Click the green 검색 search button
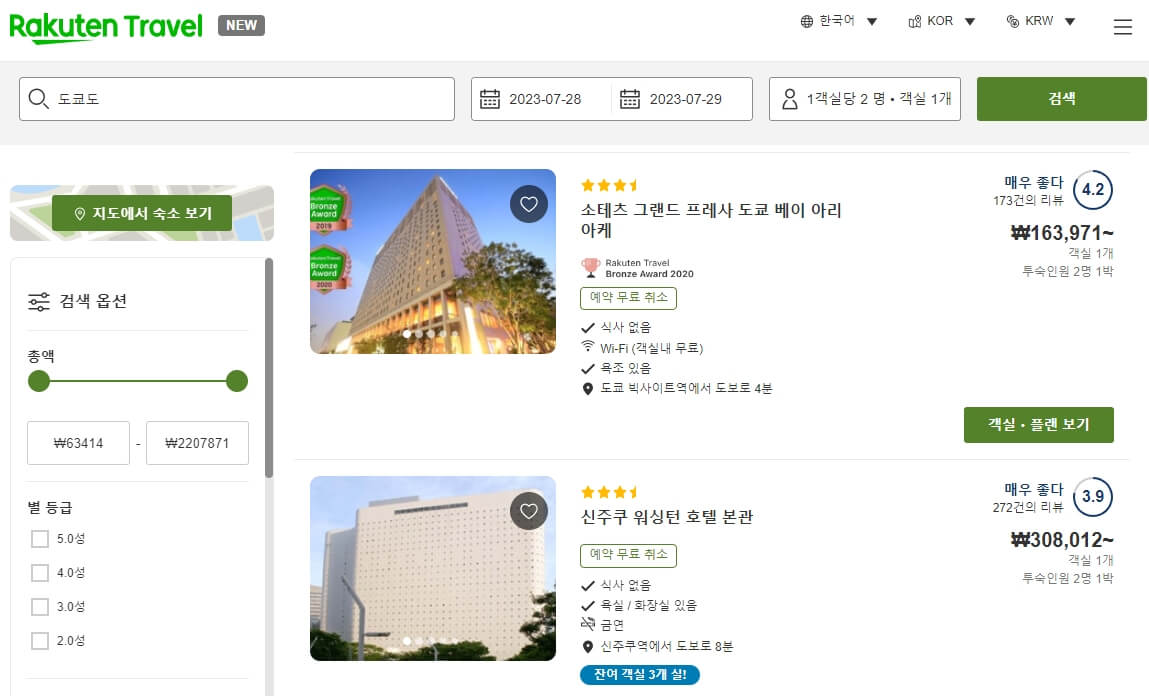The image size is (1149, 696). pyautogui.click(x=1061, y=99)
